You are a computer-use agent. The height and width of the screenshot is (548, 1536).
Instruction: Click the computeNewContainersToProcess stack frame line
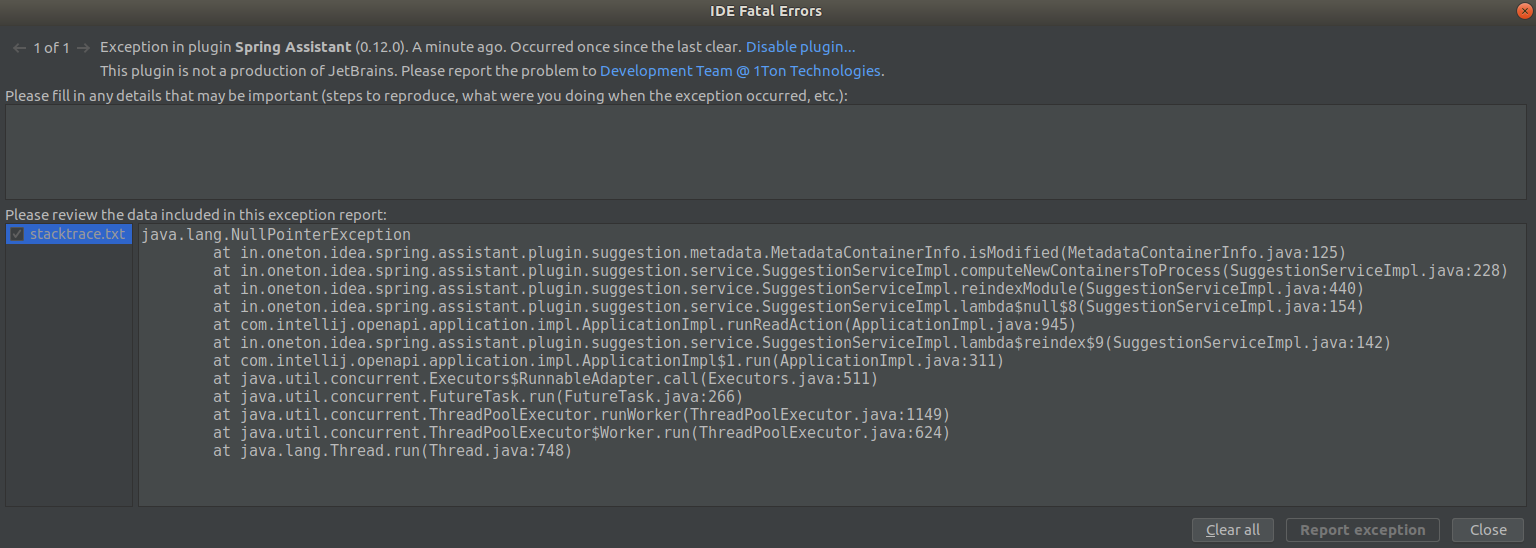coord(860,271)
